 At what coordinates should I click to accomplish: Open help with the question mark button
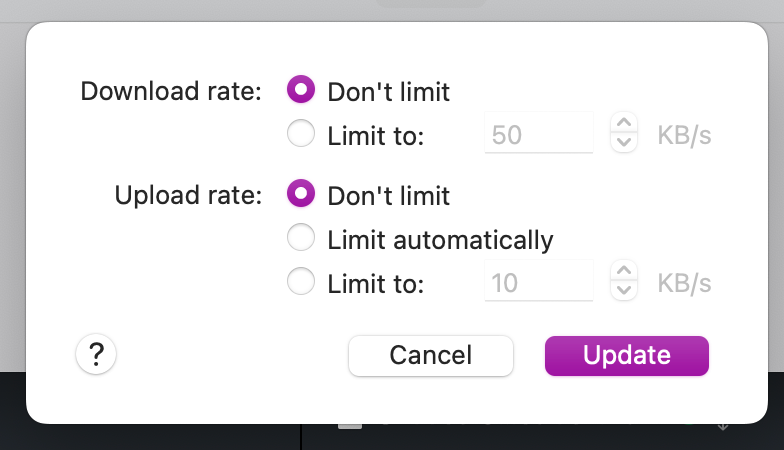tap(96, 354)
